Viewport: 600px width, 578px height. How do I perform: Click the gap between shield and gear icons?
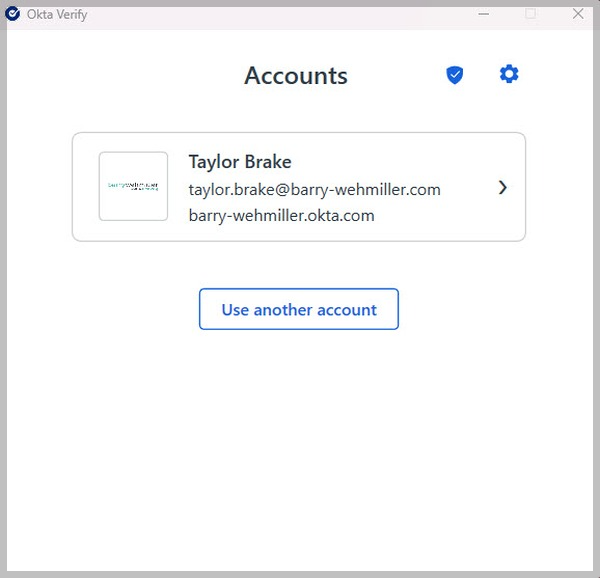(482, 75)
